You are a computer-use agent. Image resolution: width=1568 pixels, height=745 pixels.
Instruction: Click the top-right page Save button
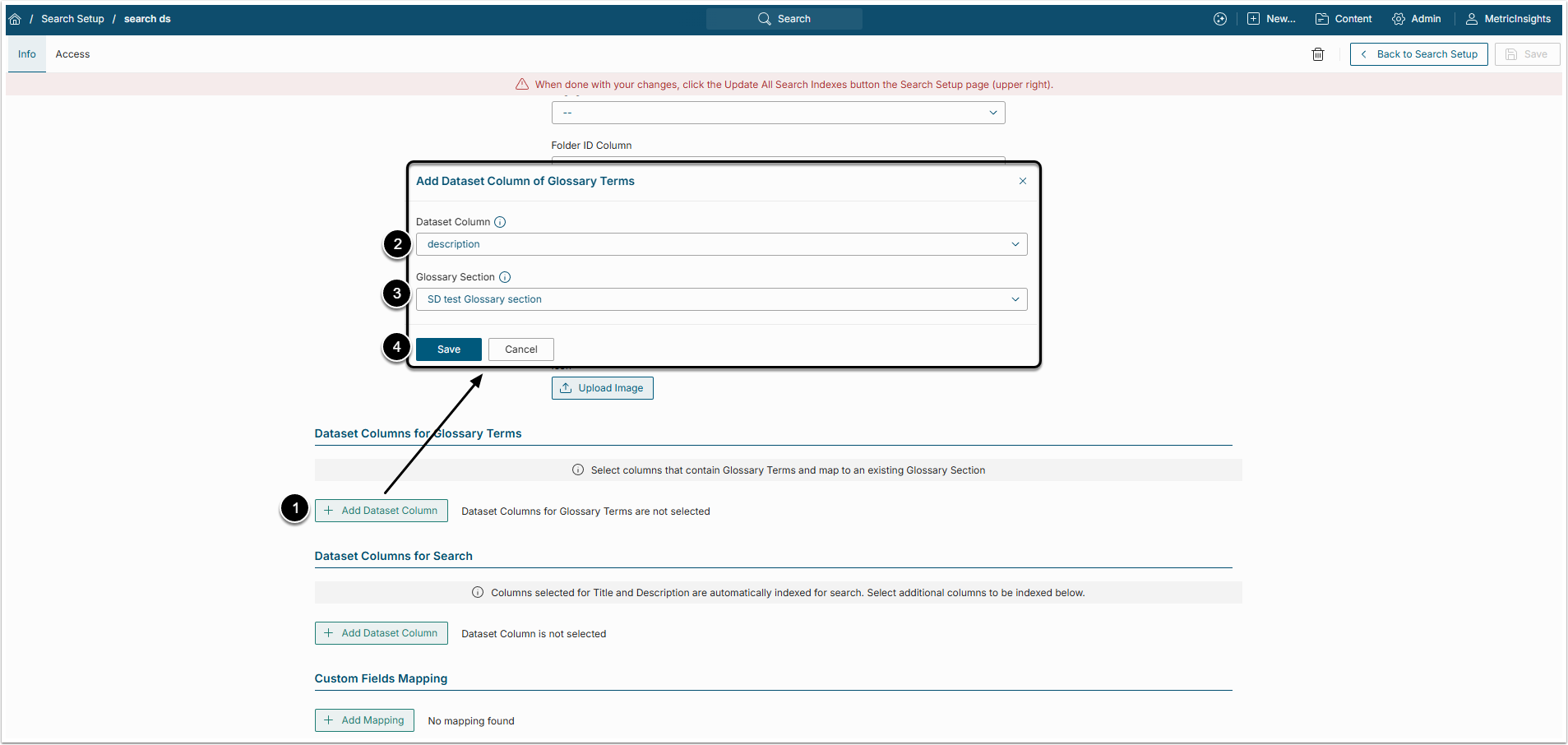click(x=1527, y=54)
